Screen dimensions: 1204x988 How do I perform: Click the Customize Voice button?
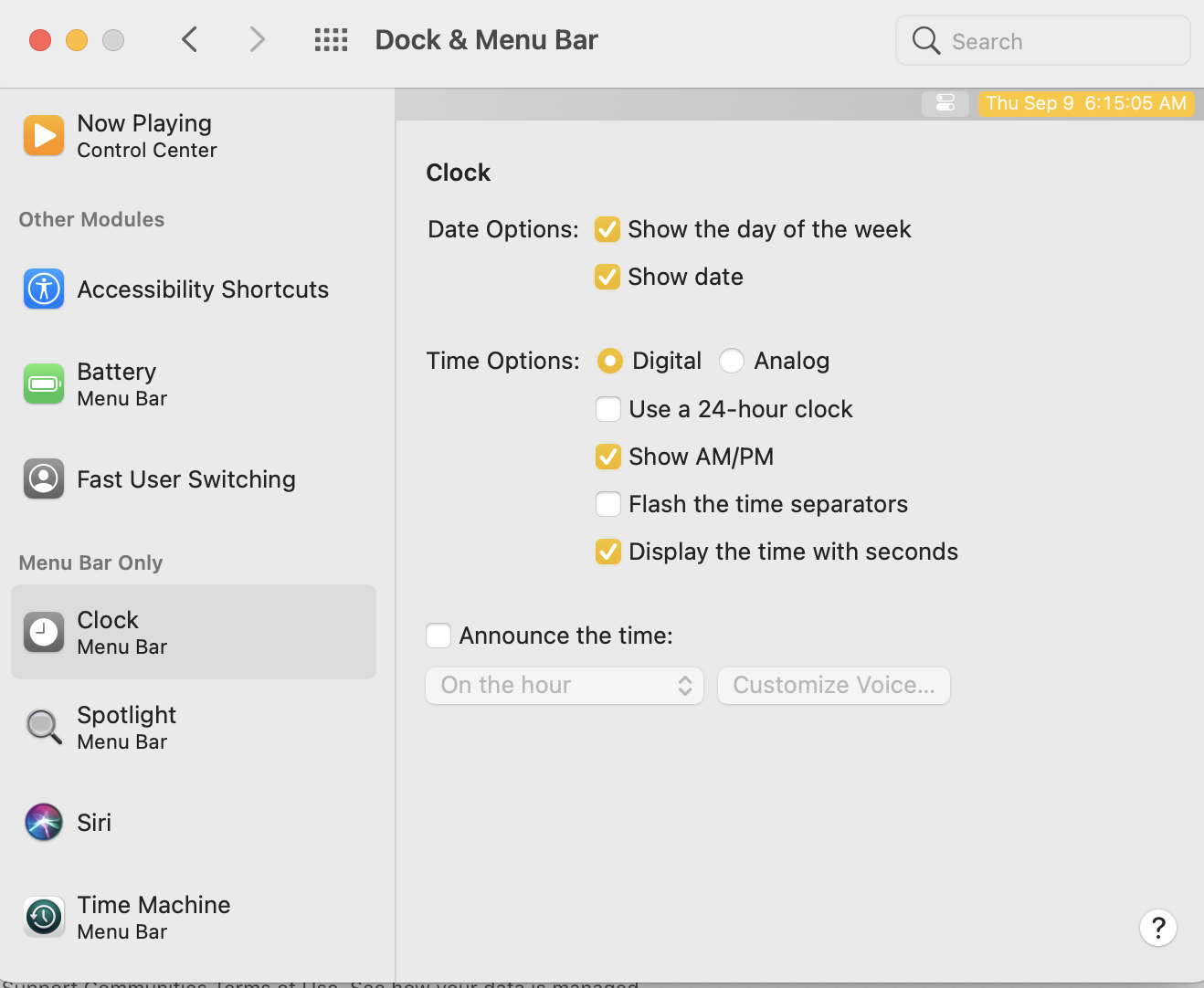pyautogui.click(x=834, y=686)
